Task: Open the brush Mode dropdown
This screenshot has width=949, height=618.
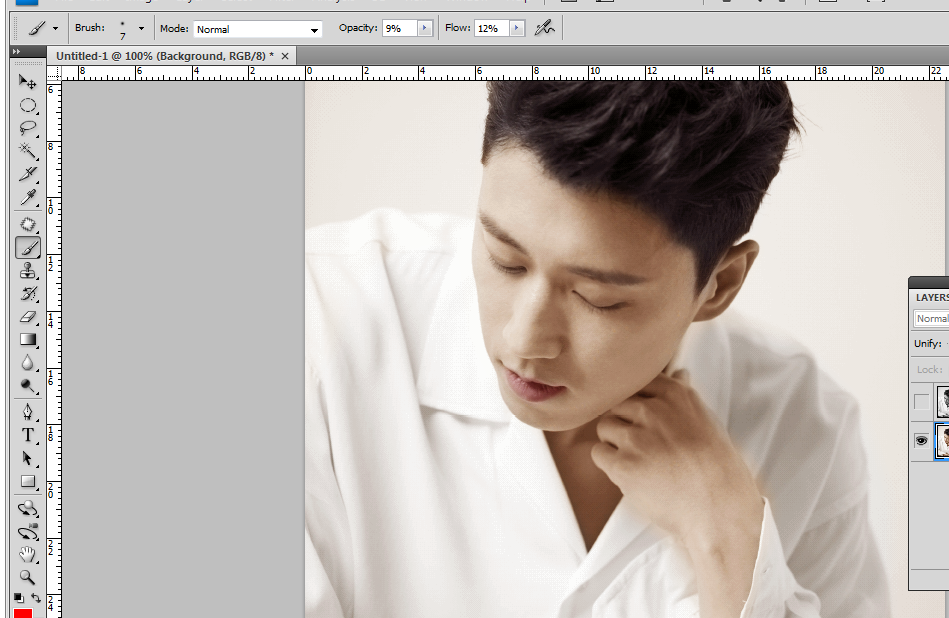Action: coord(257,29)
